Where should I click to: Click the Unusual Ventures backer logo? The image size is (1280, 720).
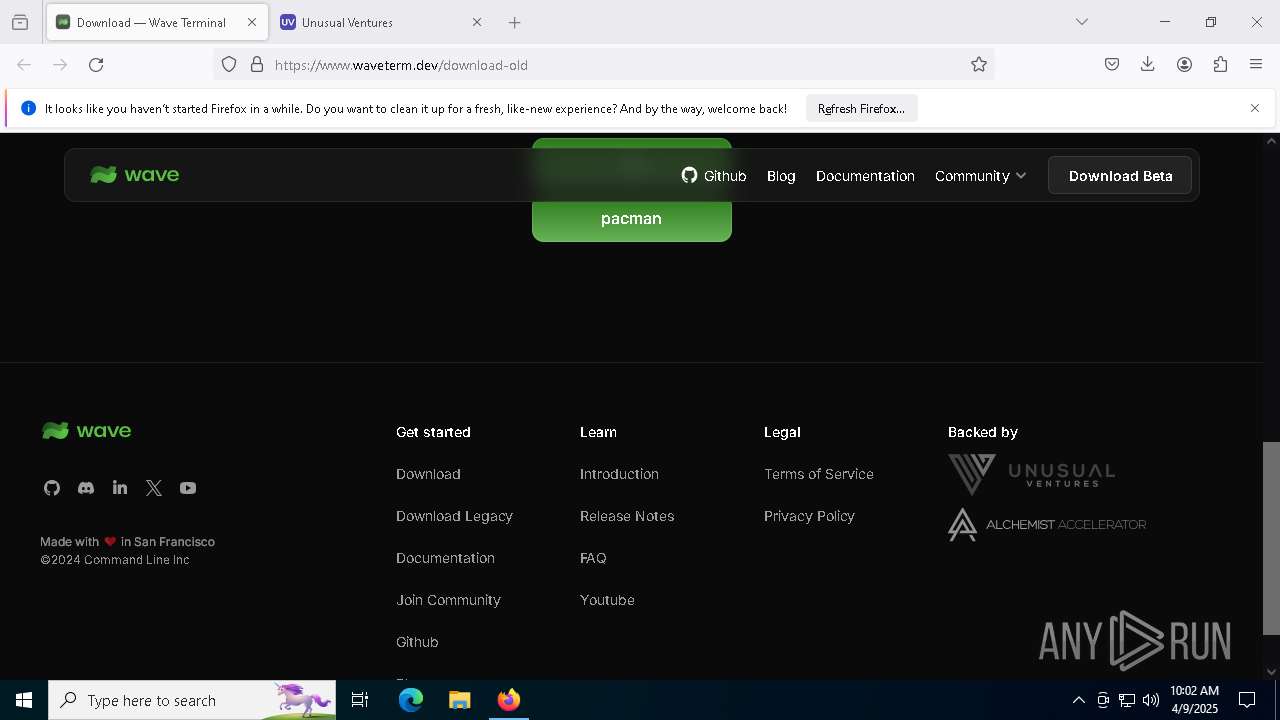point(1031,474)
